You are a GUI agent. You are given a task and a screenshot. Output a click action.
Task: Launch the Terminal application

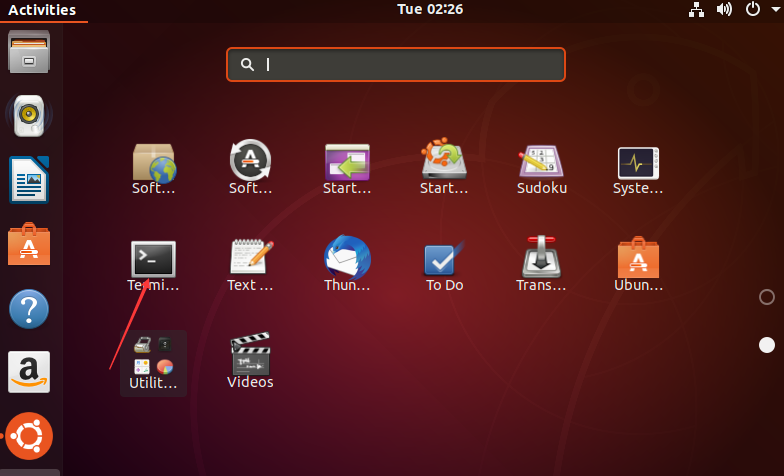(154, 260)
